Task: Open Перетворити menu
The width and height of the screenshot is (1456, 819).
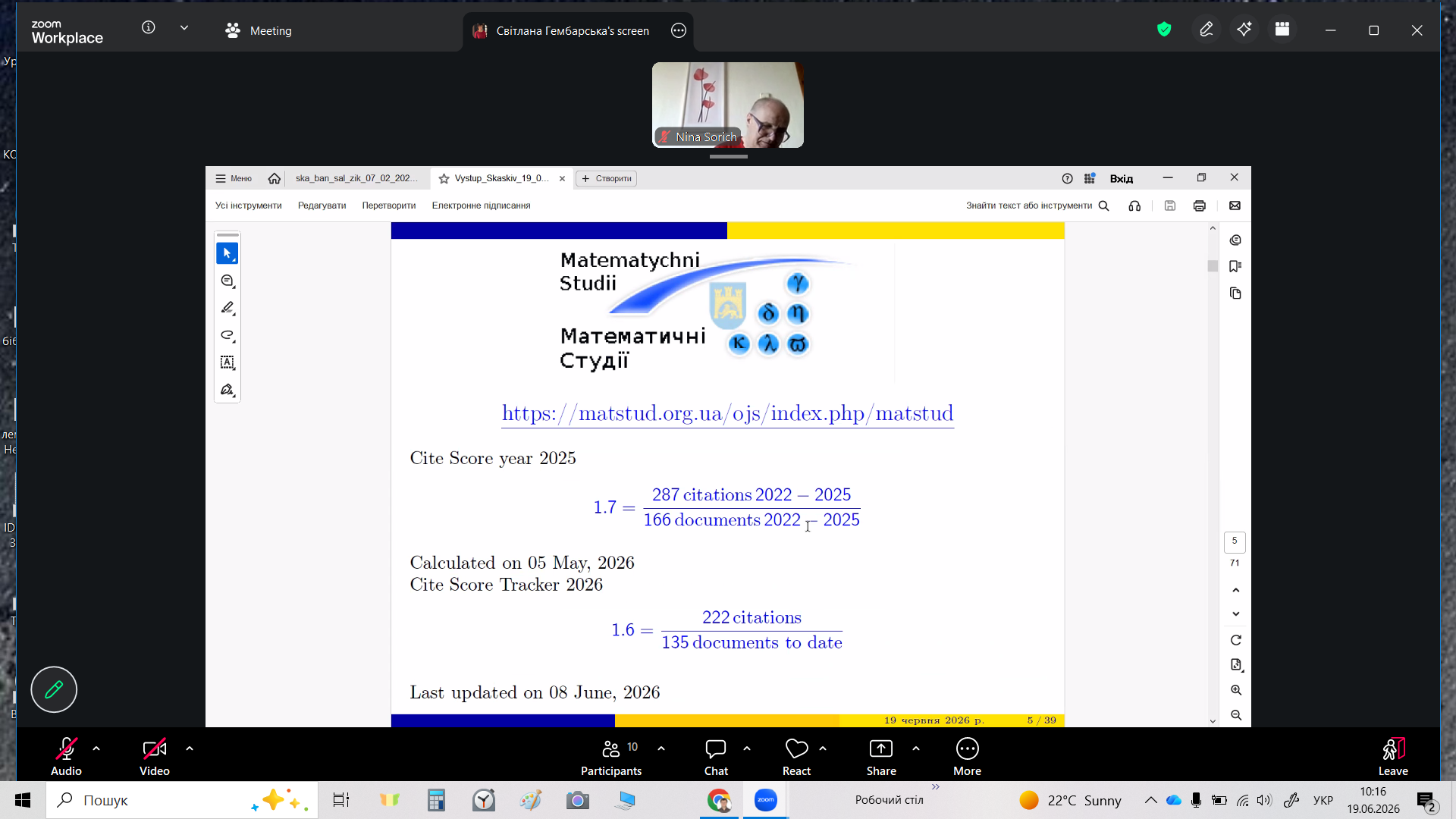Action: [x=389, y=206]
